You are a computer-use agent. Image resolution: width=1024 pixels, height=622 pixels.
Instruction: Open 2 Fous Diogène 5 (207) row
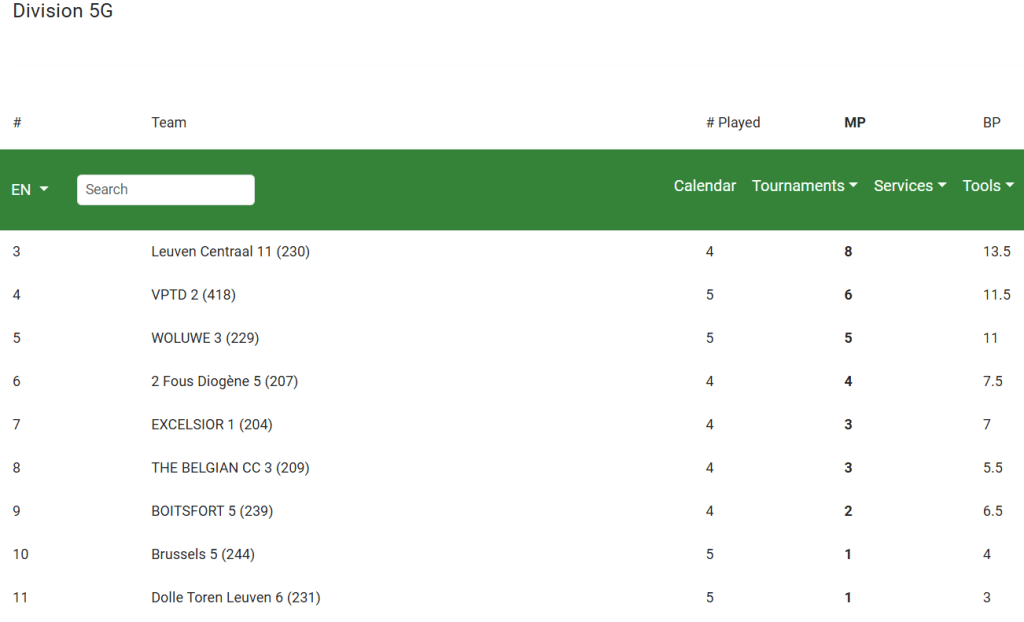coord(224,381)
